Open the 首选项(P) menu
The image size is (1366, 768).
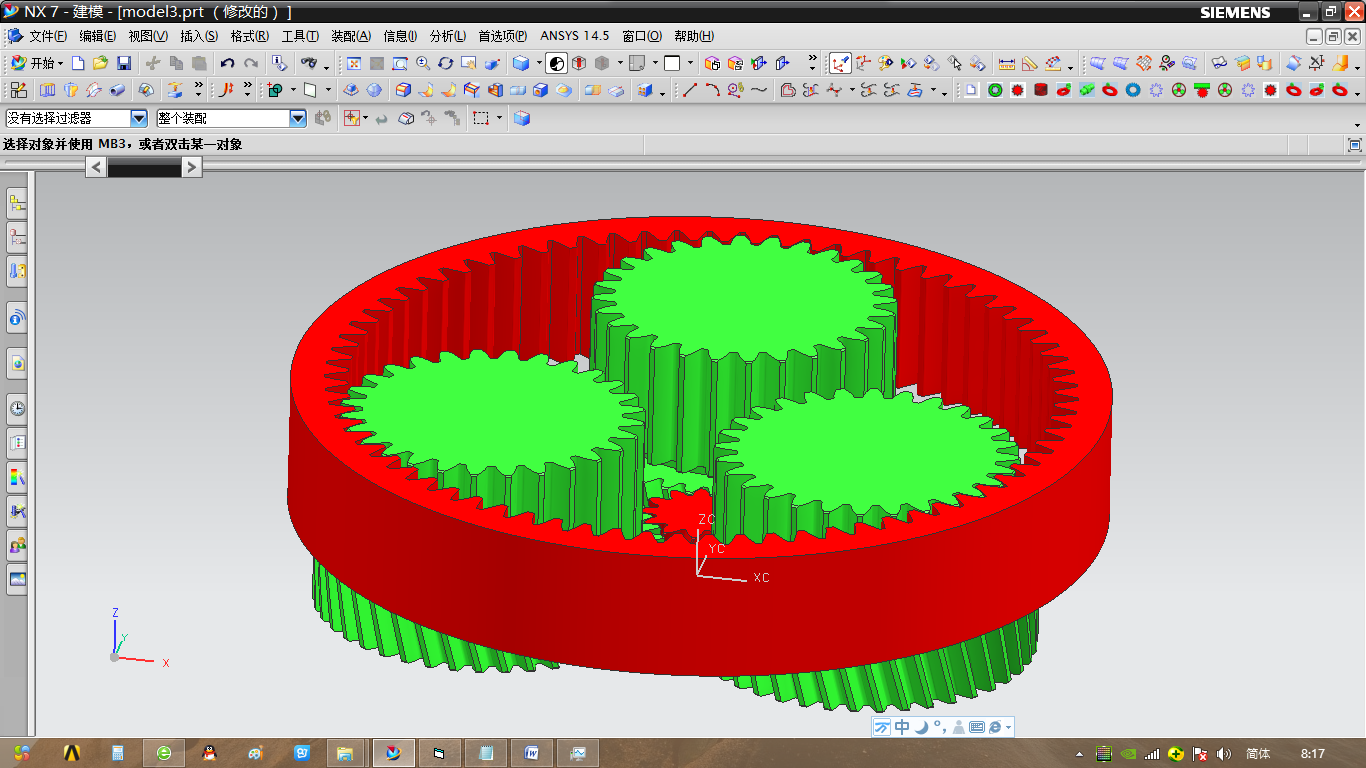pos(502,36)
